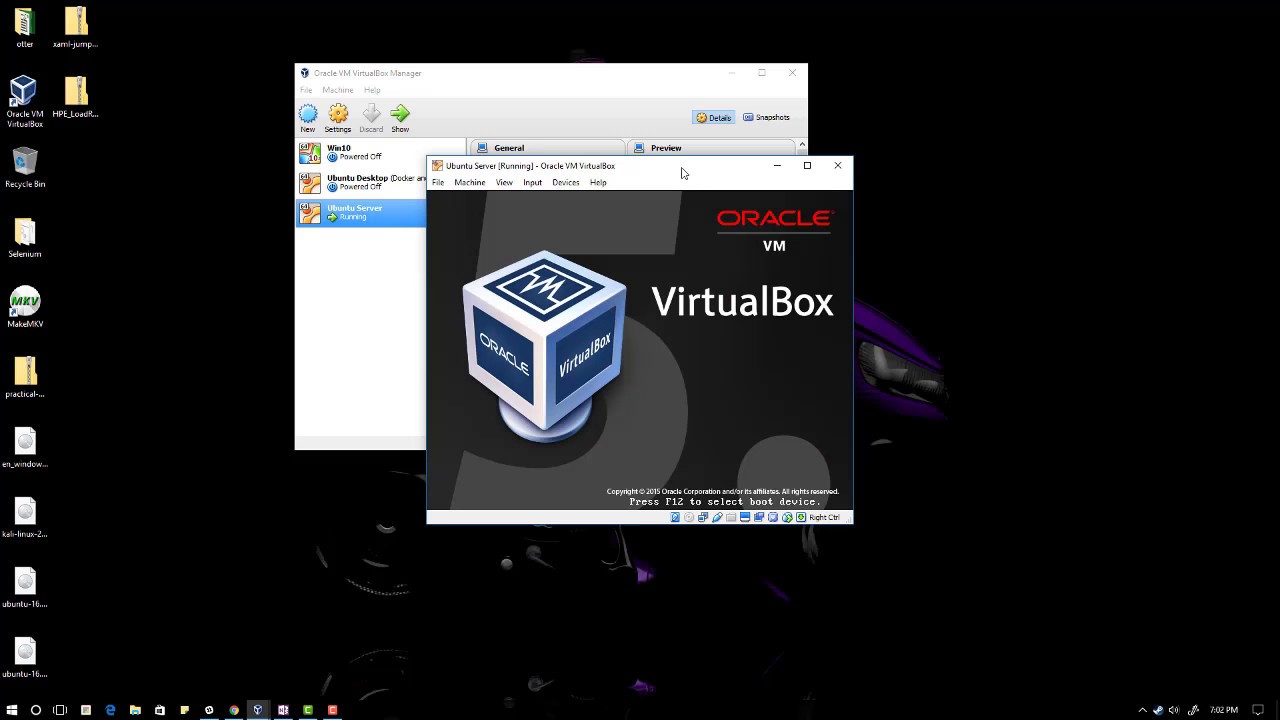Select the Ubuntu Server running machine entry

click(x=361, y=212)
